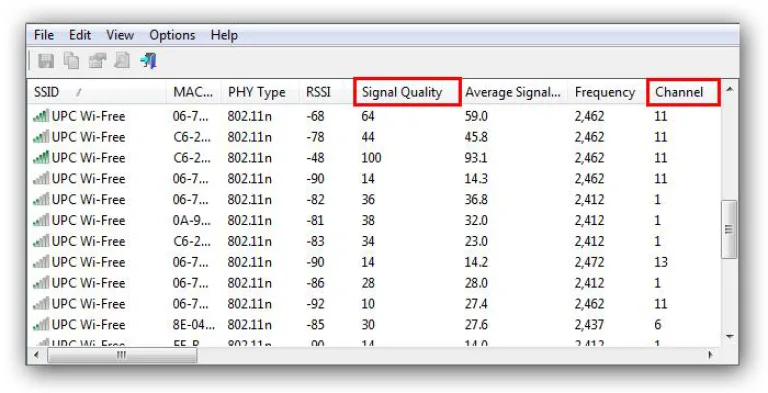Image resolution: width=768 pixels, height=393 pixels.
Task: Select the MAC cell starting with 0A-9
Action: [x=192, y=221]
